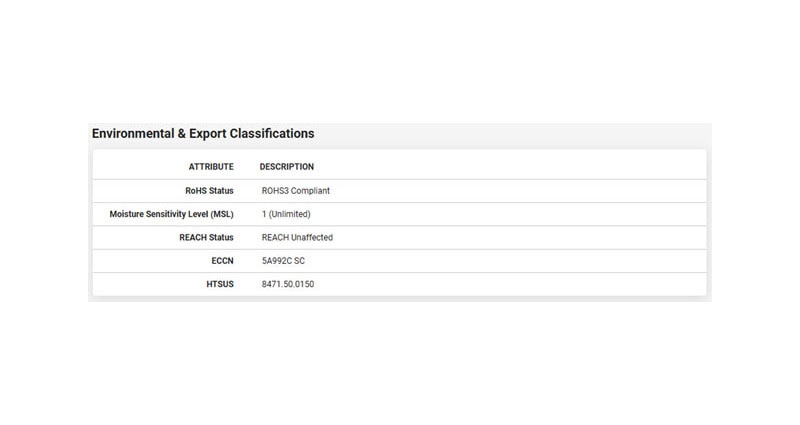Click the word Compliant in RoHS row
Screen dimensions: 800x425
tap(311, 190)
